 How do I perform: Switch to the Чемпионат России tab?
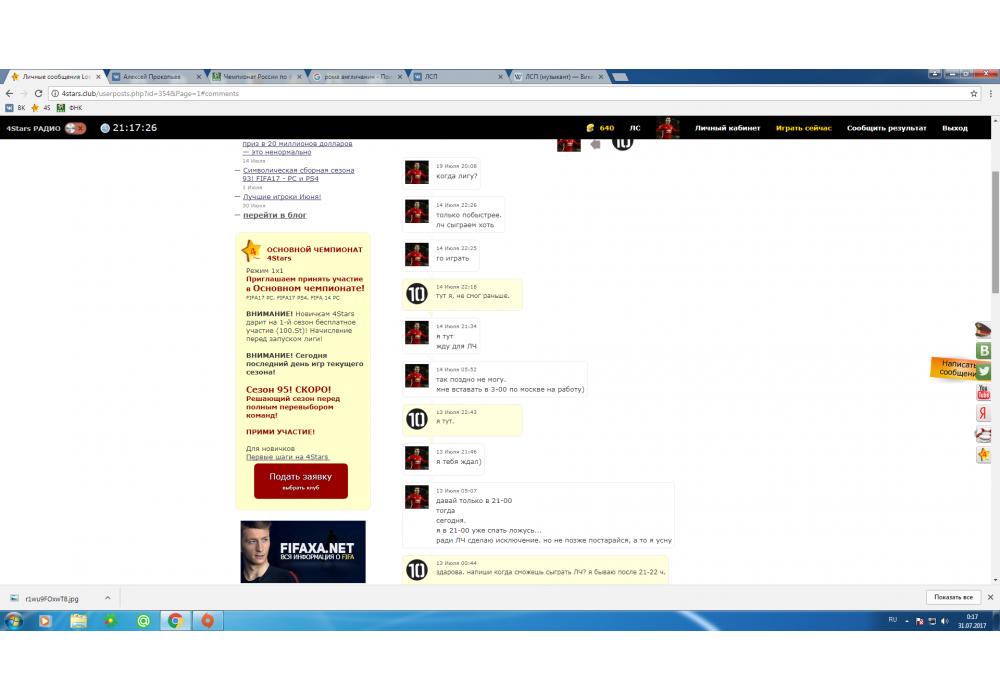tap(254, 76)
